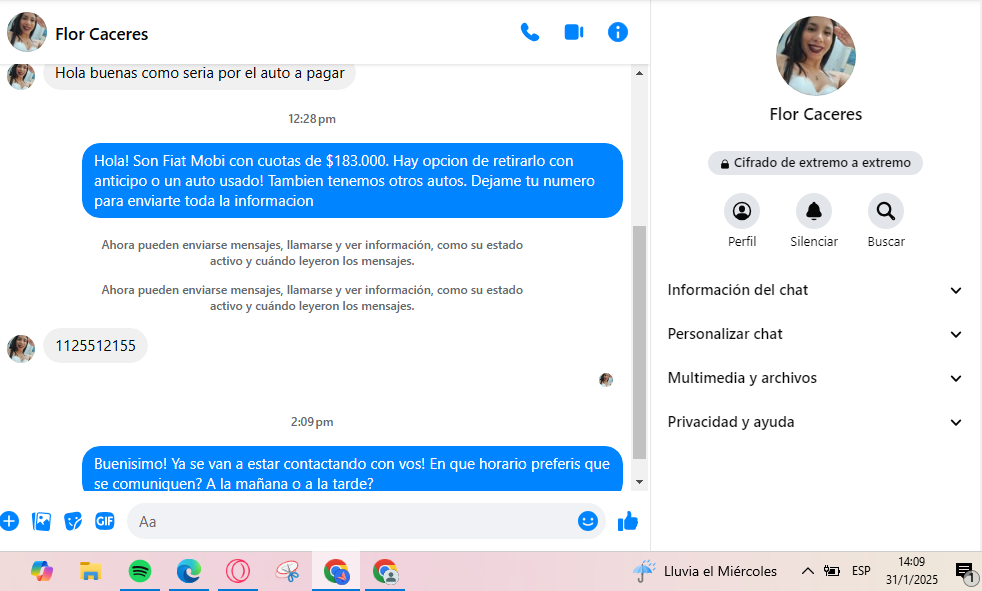Click large profile photo in side panel
Screen dimensions: 982x591
815,56
